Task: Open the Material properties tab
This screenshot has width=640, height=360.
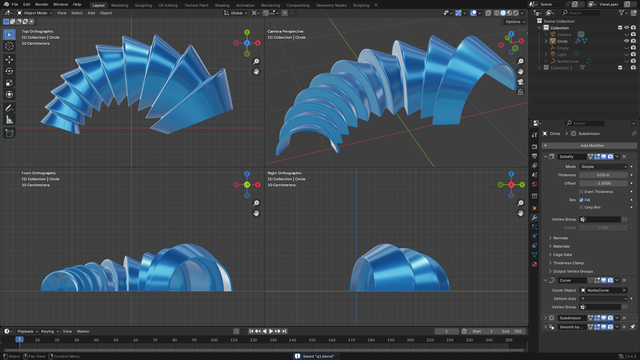Action: point(534,264)
